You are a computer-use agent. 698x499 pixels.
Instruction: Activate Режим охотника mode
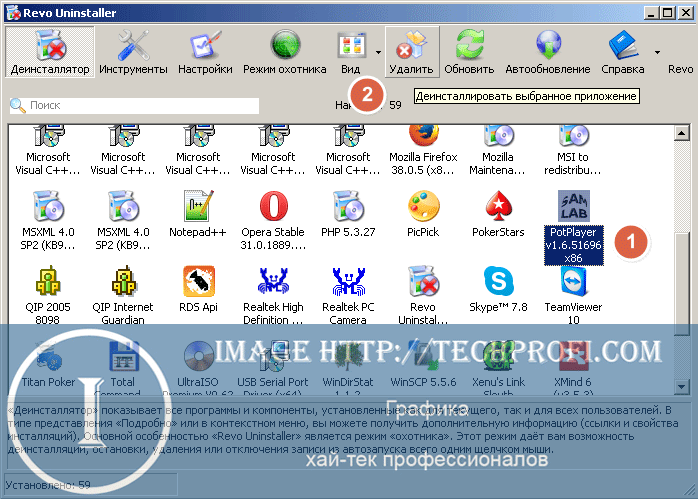coord(284,52)
